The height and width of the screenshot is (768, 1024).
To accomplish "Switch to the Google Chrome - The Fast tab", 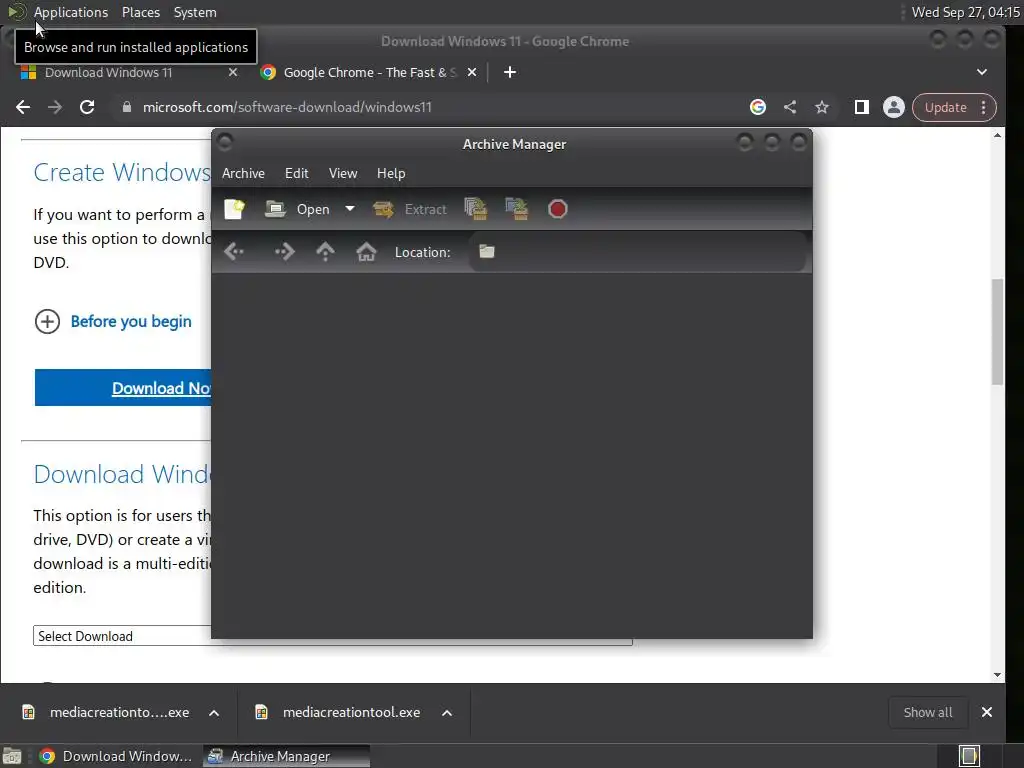I will (370, 72).
